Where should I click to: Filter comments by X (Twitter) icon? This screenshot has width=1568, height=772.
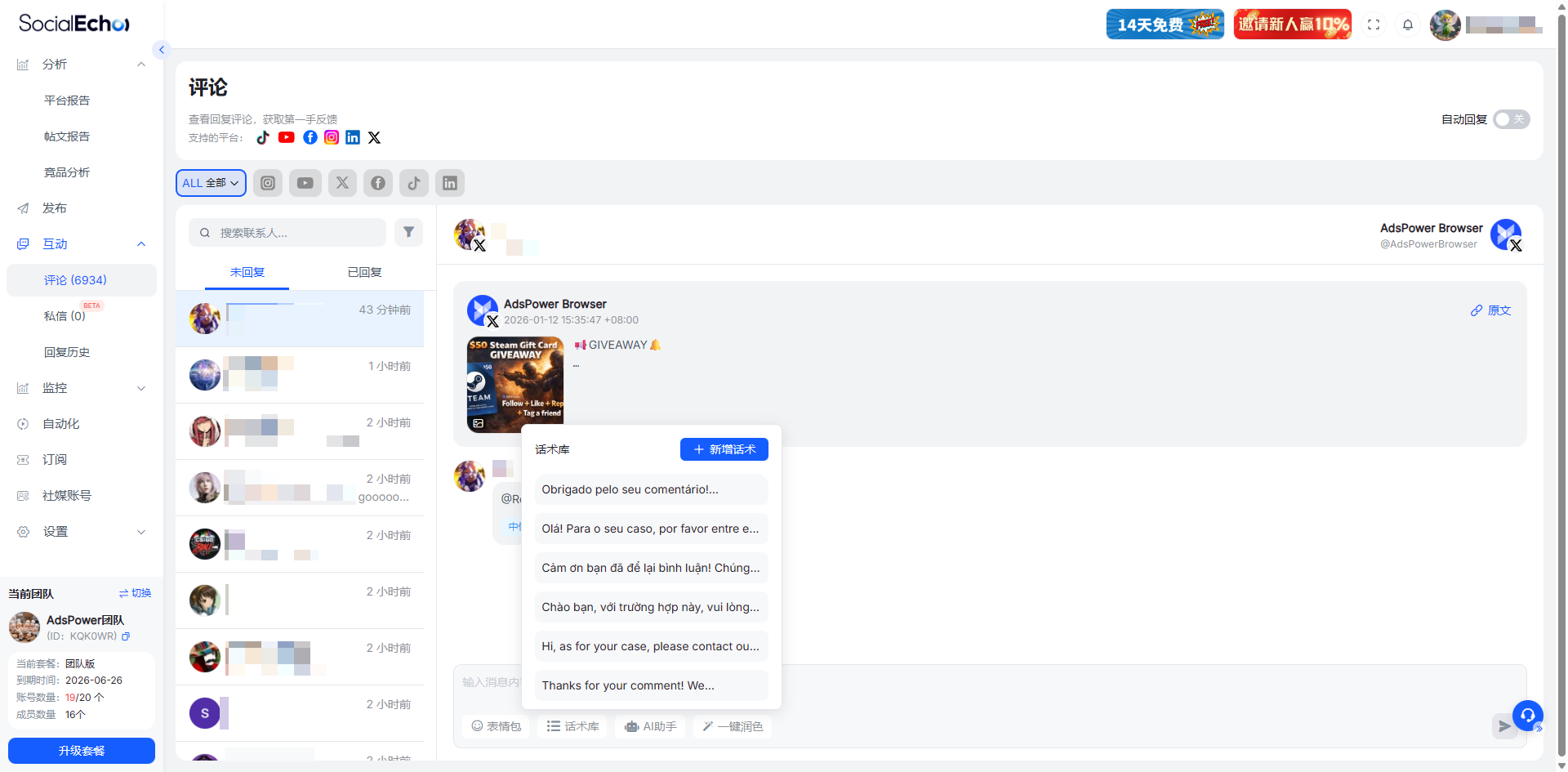[342, 183]
